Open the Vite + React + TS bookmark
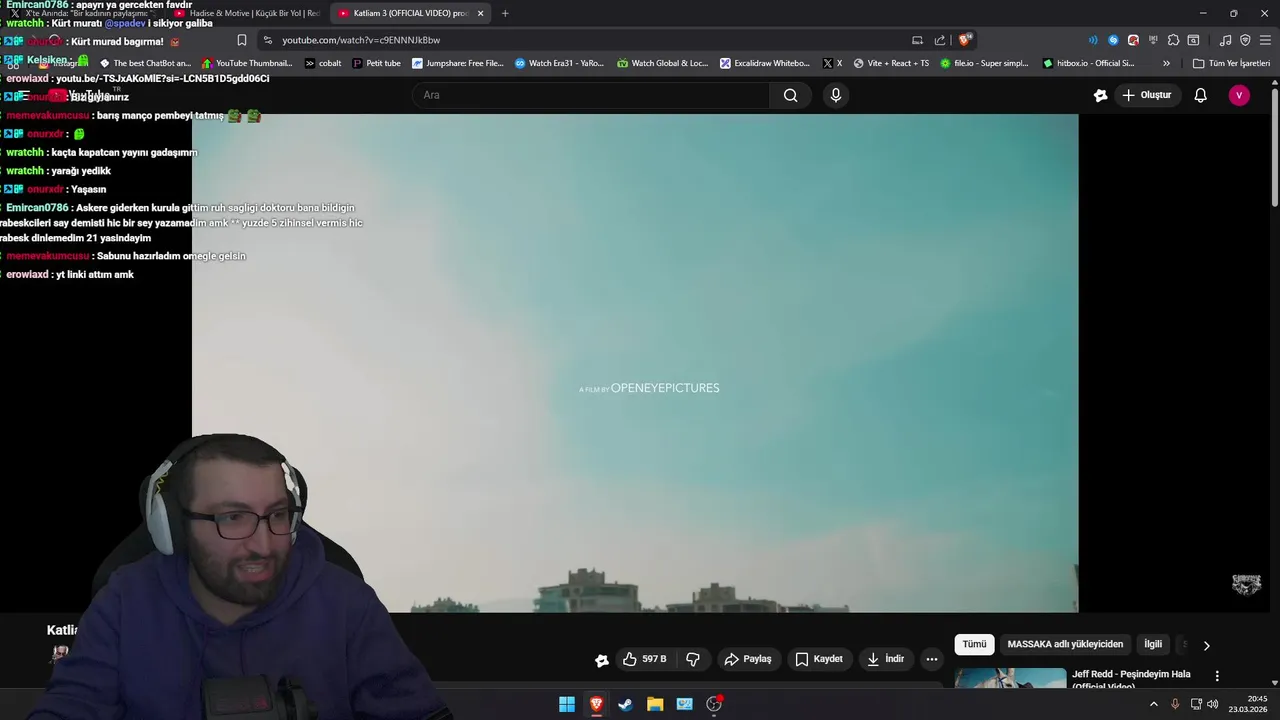The width and height of the screenshot is (1280, 720). coord(891,63)
